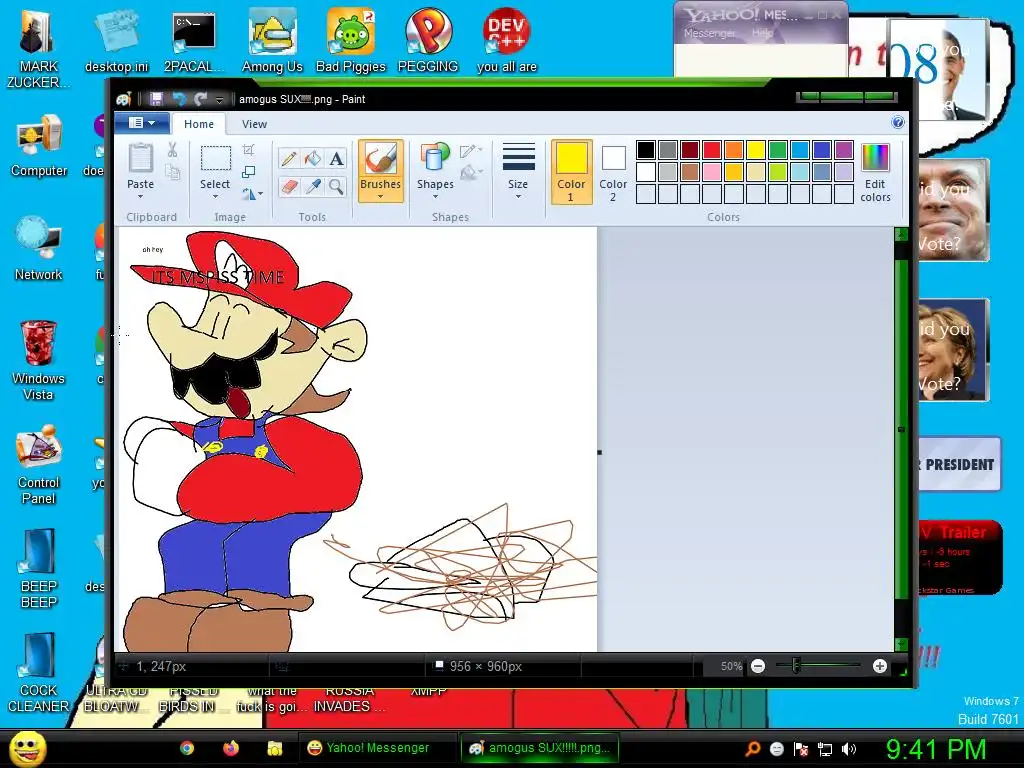Click the Save icon in Paint title bar
1024x768 pixels.
pos(156,99)
